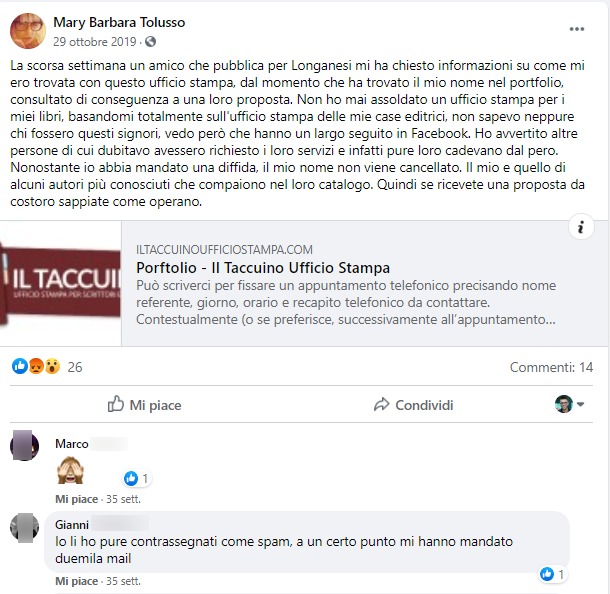The image size is (610, 594).
Task: Like Marco's comment via Mi piace
Action: pos(77,499)
